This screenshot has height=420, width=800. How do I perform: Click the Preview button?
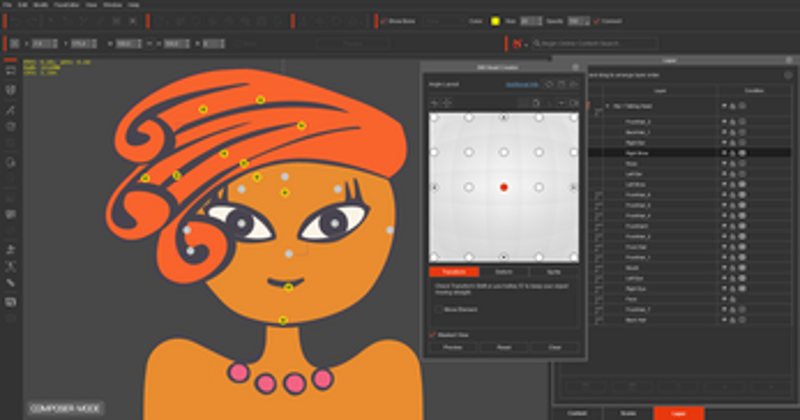tap(453, 348)
